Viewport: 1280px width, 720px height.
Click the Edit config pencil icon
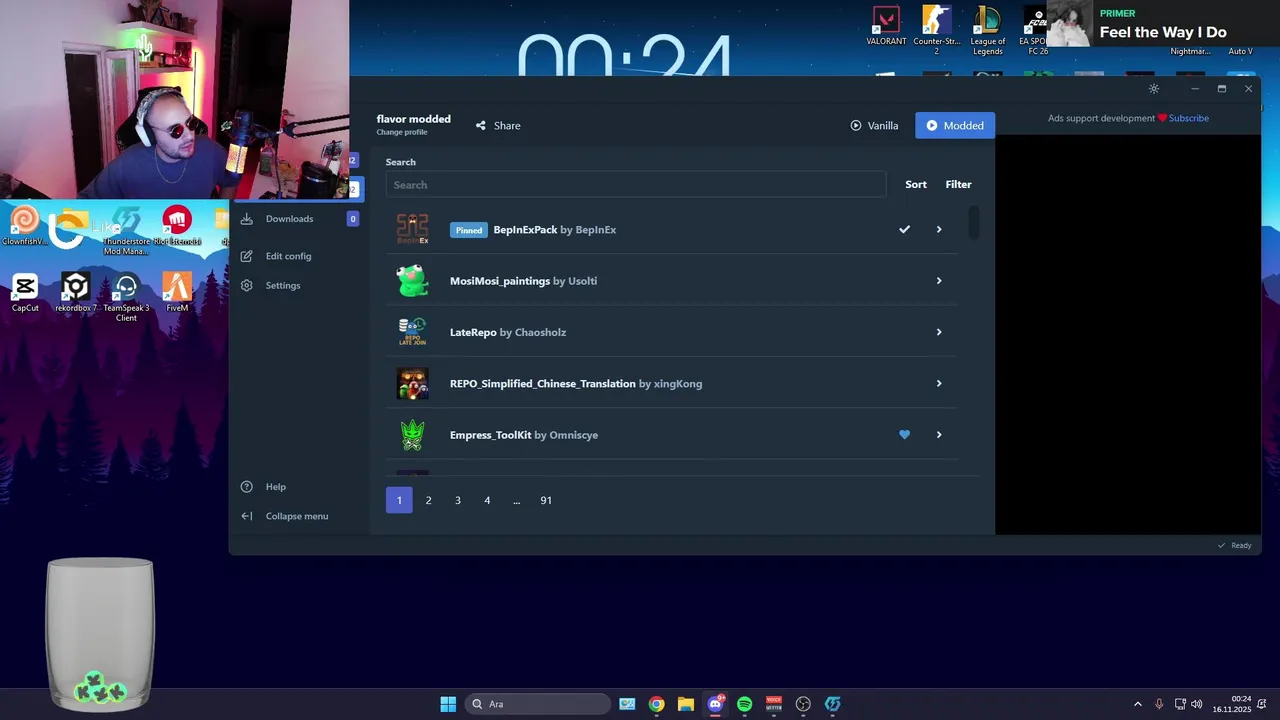point(246,256)
